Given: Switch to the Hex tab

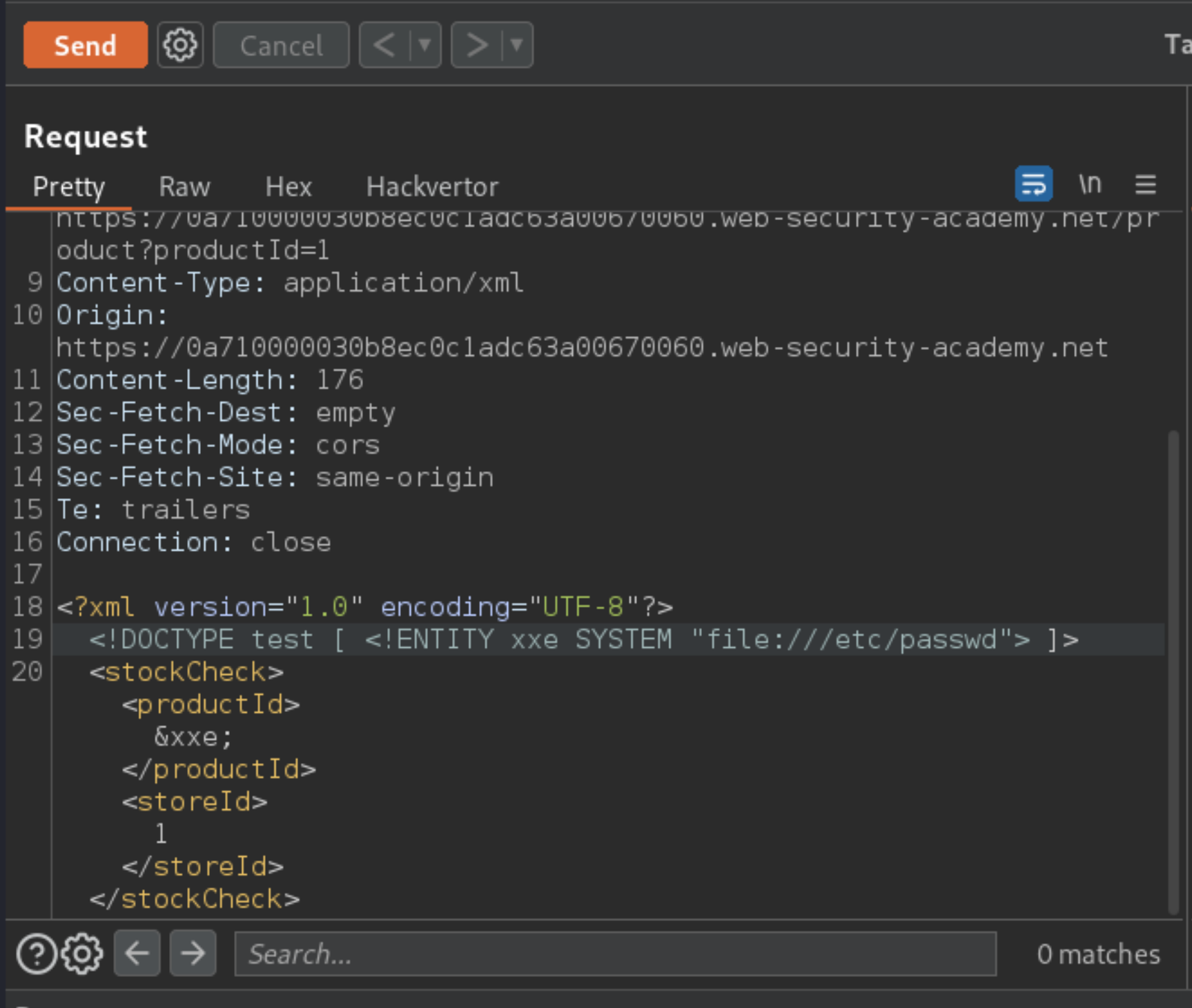Looking at the screenshot, I should point(289,186).
